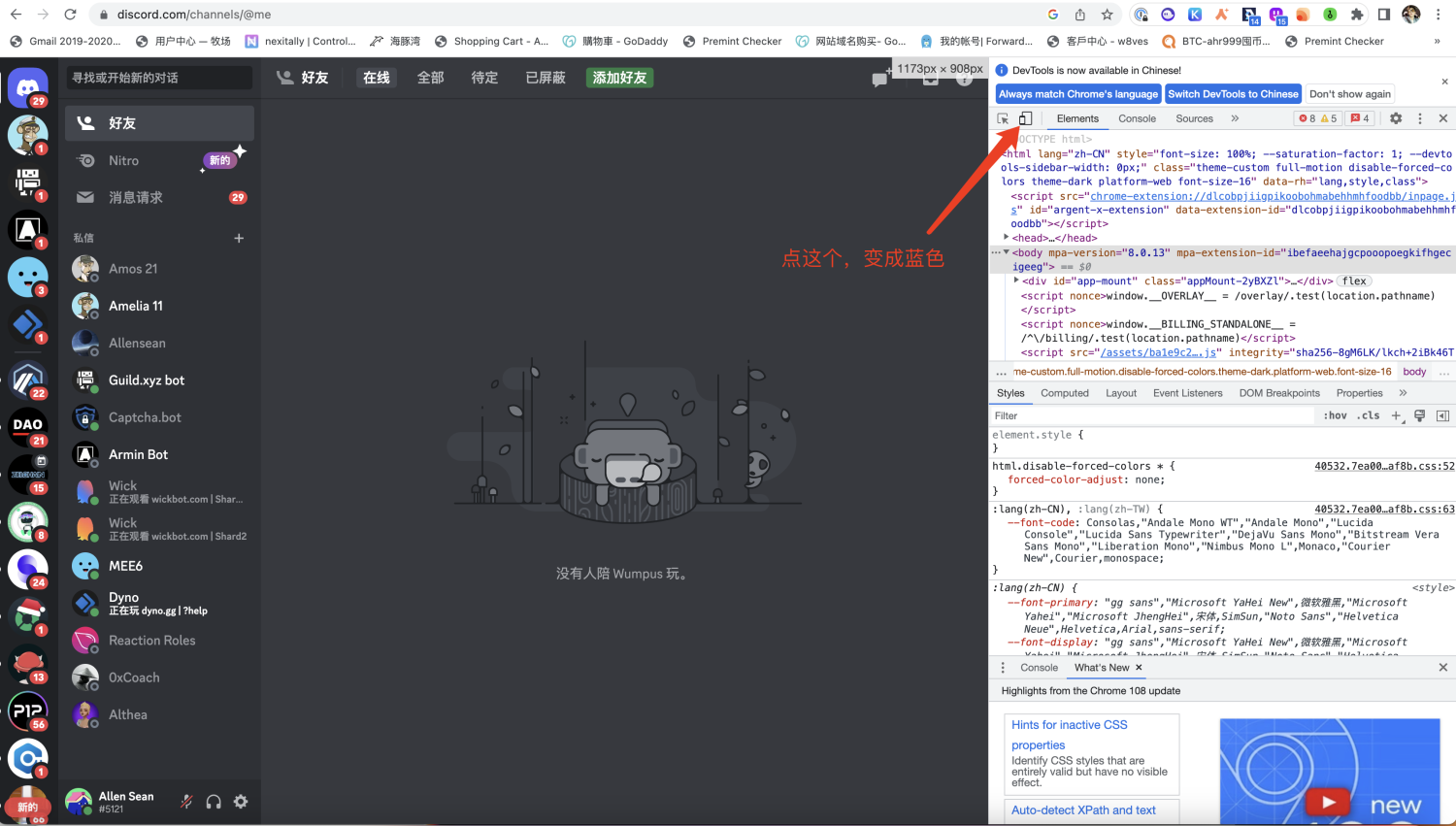1456x826 pixels.
Task: Toggle the device toolbar icon
Action: pos(1025,118)
